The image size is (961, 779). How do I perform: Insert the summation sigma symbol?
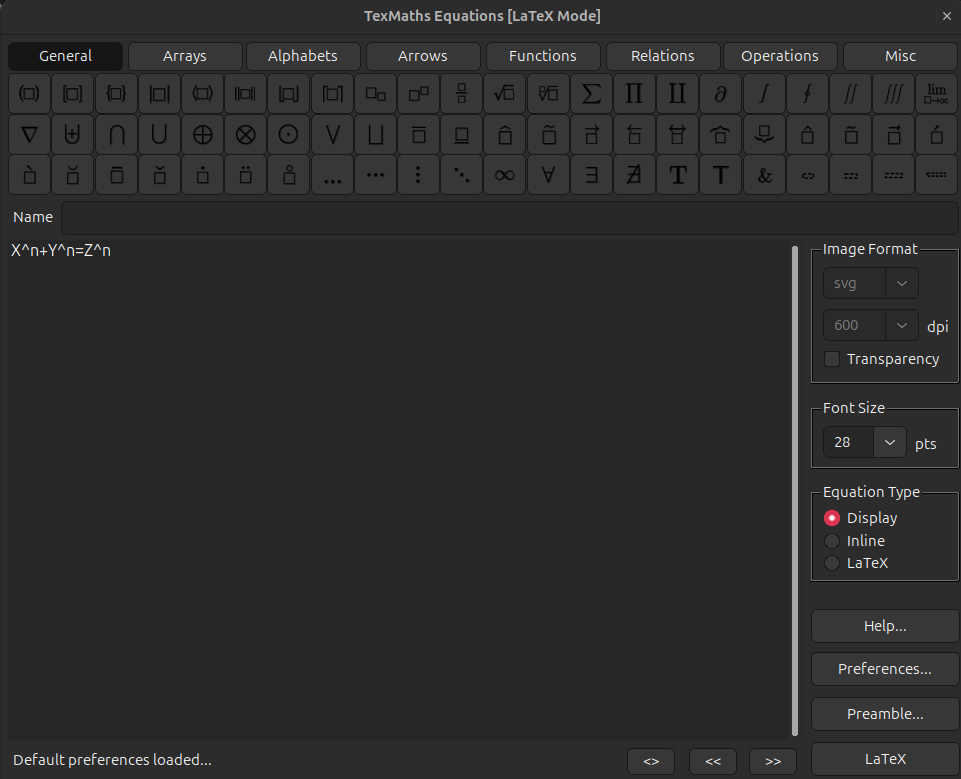click(591, 94)
